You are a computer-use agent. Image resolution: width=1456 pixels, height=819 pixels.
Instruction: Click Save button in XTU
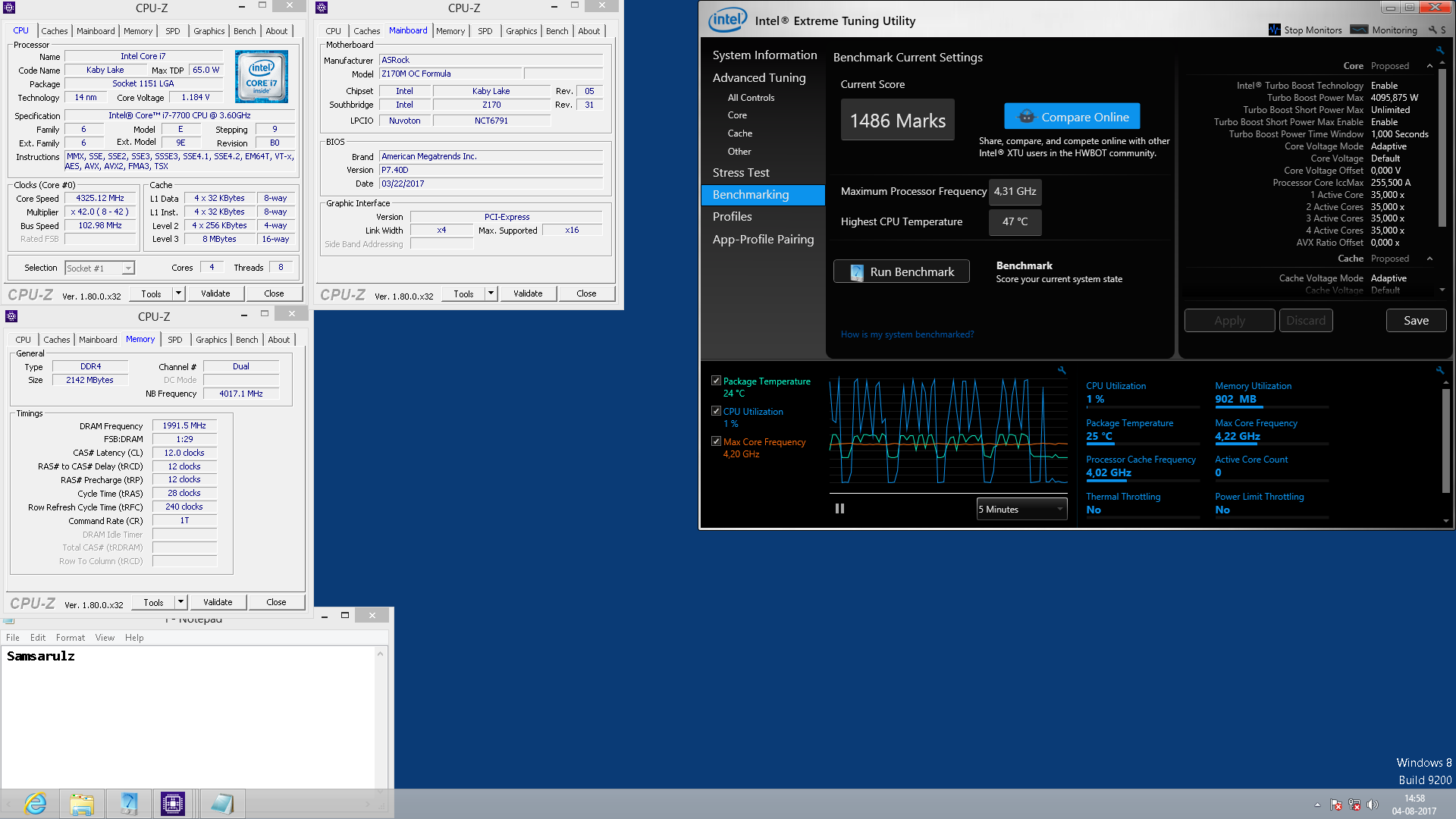[x=1416, y=320]
